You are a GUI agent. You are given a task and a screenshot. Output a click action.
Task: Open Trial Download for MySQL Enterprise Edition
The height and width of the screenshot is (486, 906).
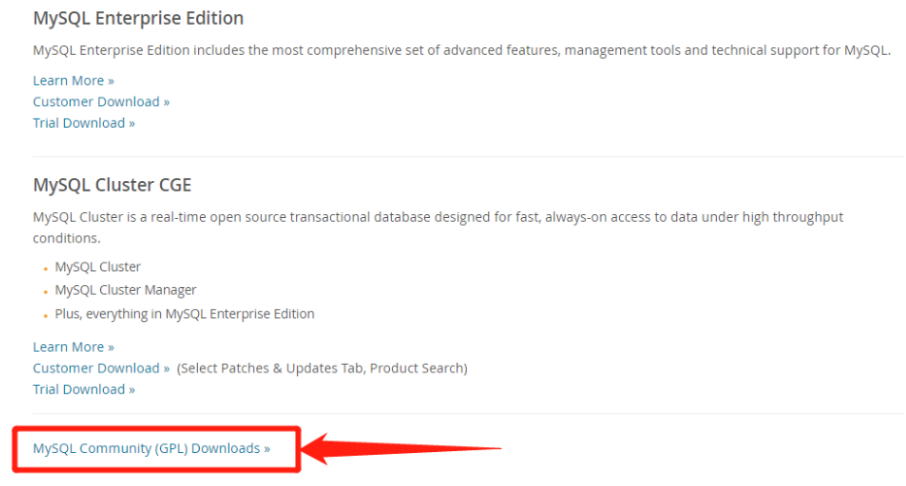(83, 123)
